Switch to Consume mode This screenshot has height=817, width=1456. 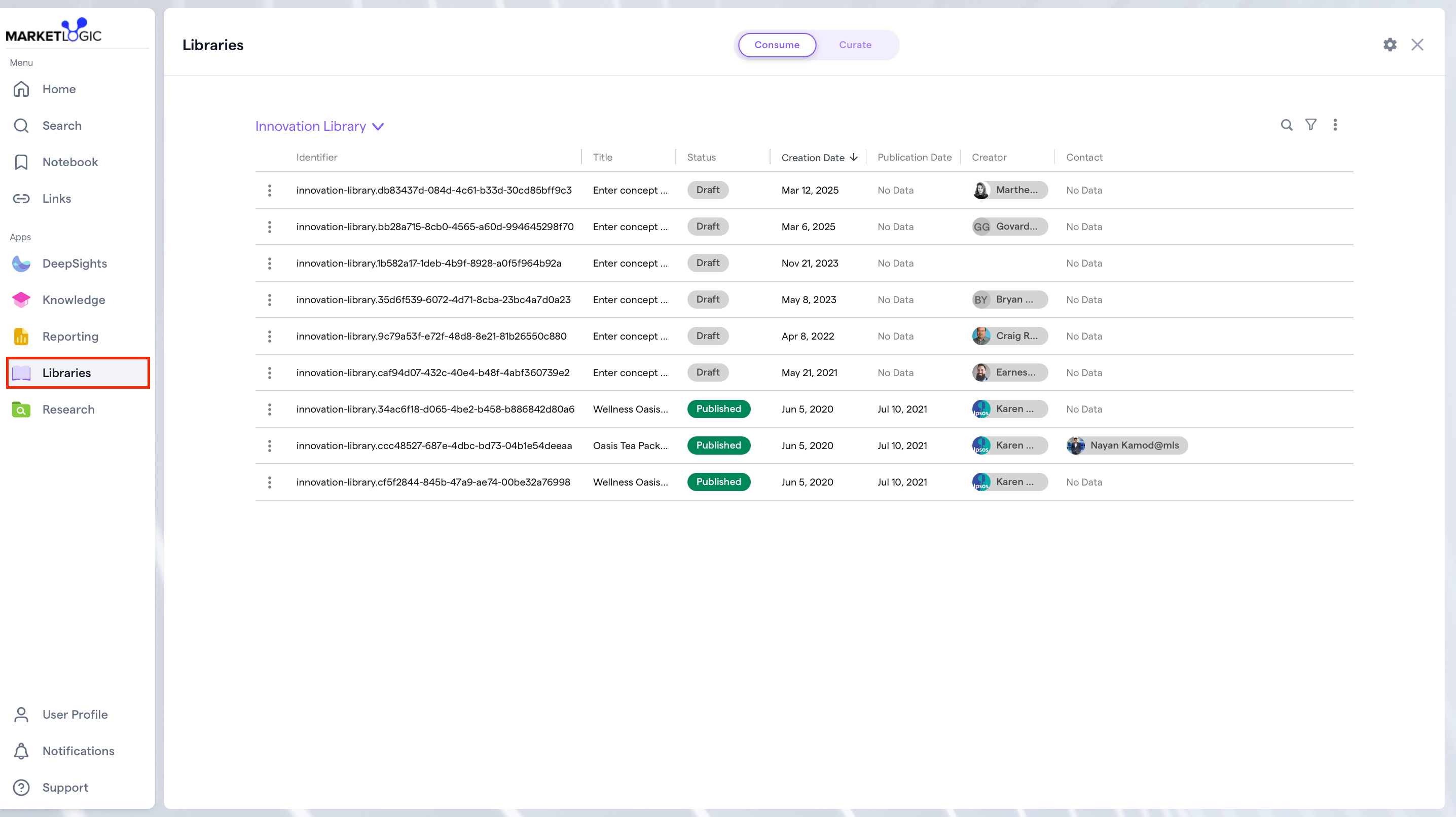(x=777, y=45)
